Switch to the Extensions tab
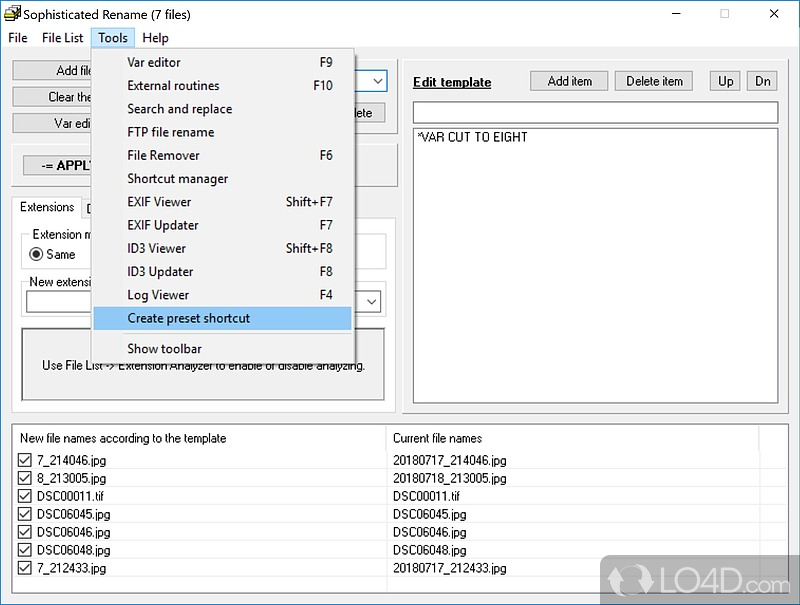 click(x=47, y=207)
